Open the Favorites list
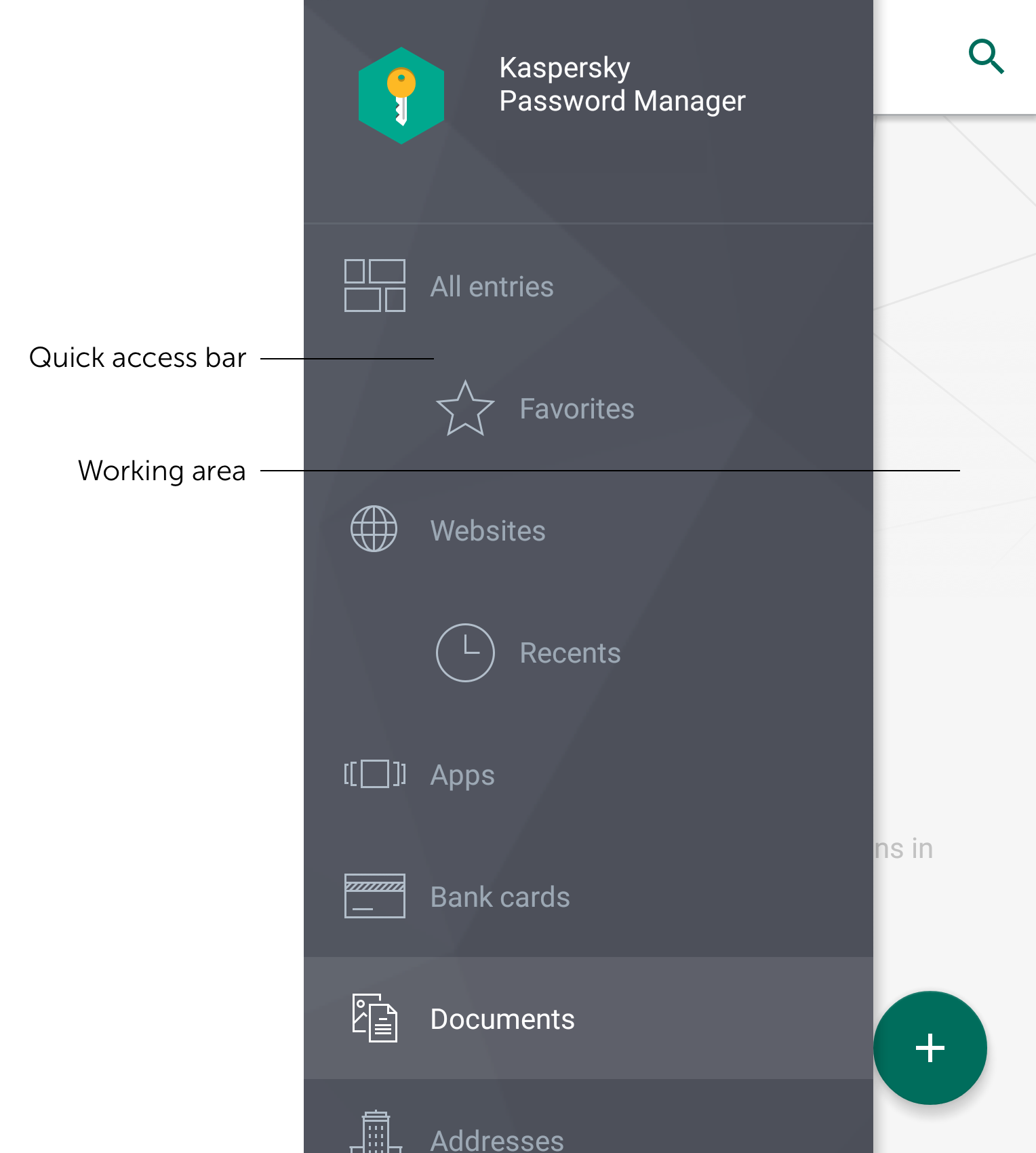Screen dimensions: 1036x1153 pos(589,408)
